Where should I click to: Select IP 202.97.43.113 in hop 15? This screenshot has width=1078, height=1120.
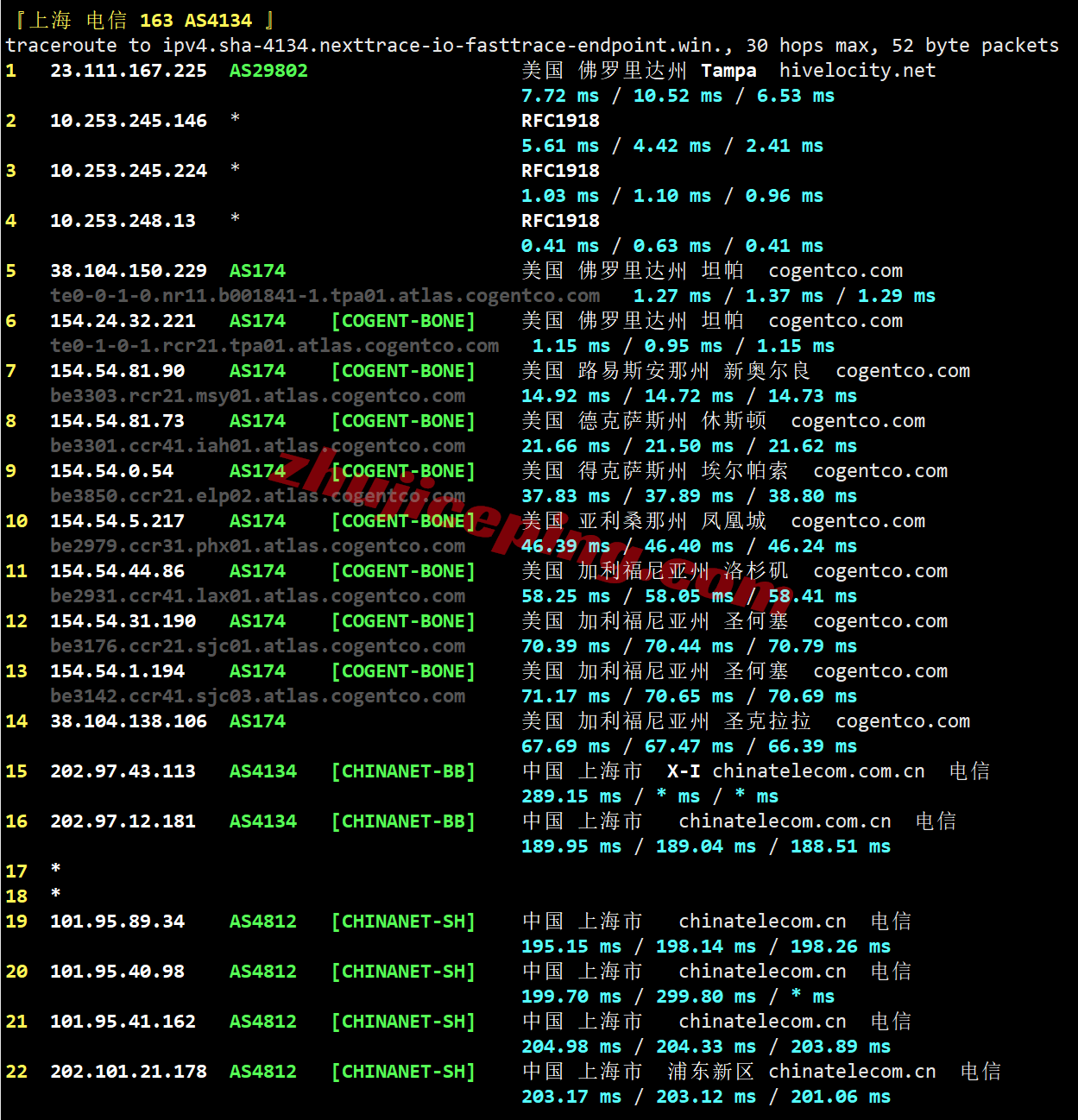123,771
